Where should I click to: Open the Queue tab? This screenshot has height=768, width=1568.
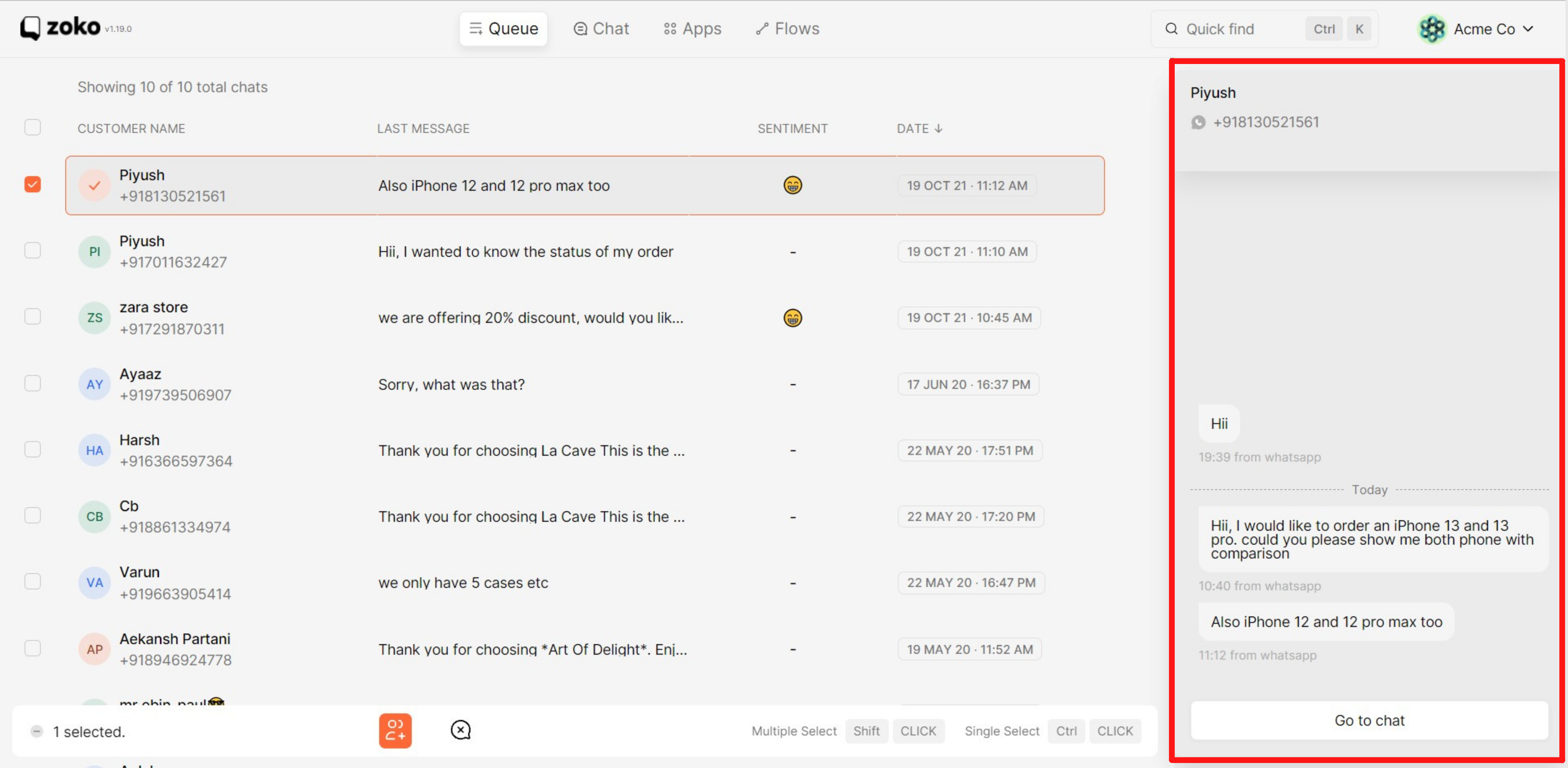click(503, 29)
